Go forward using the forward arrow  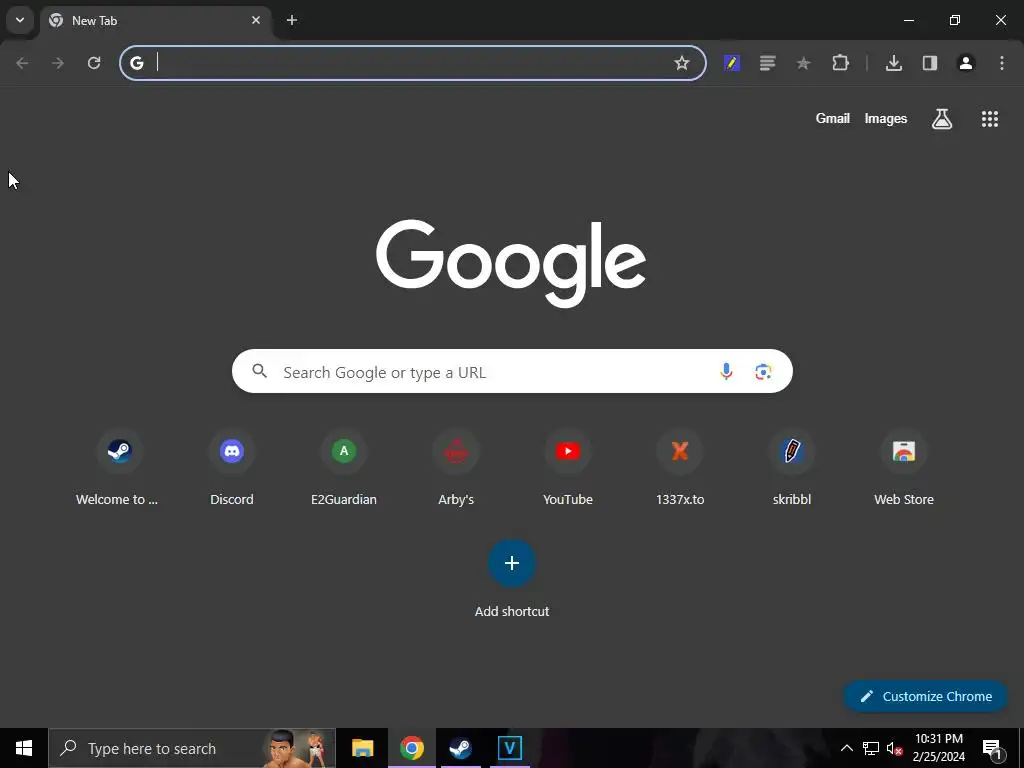click(58, 63)
